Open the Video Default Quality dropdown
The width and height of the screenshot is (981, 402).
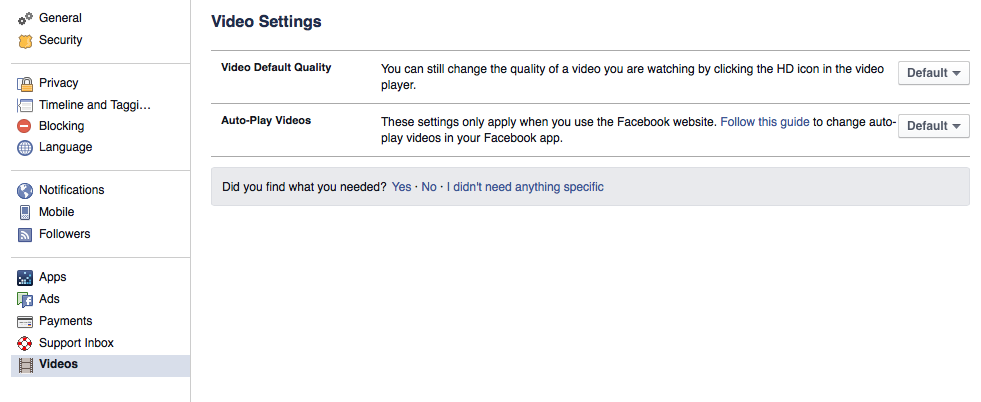933,73
